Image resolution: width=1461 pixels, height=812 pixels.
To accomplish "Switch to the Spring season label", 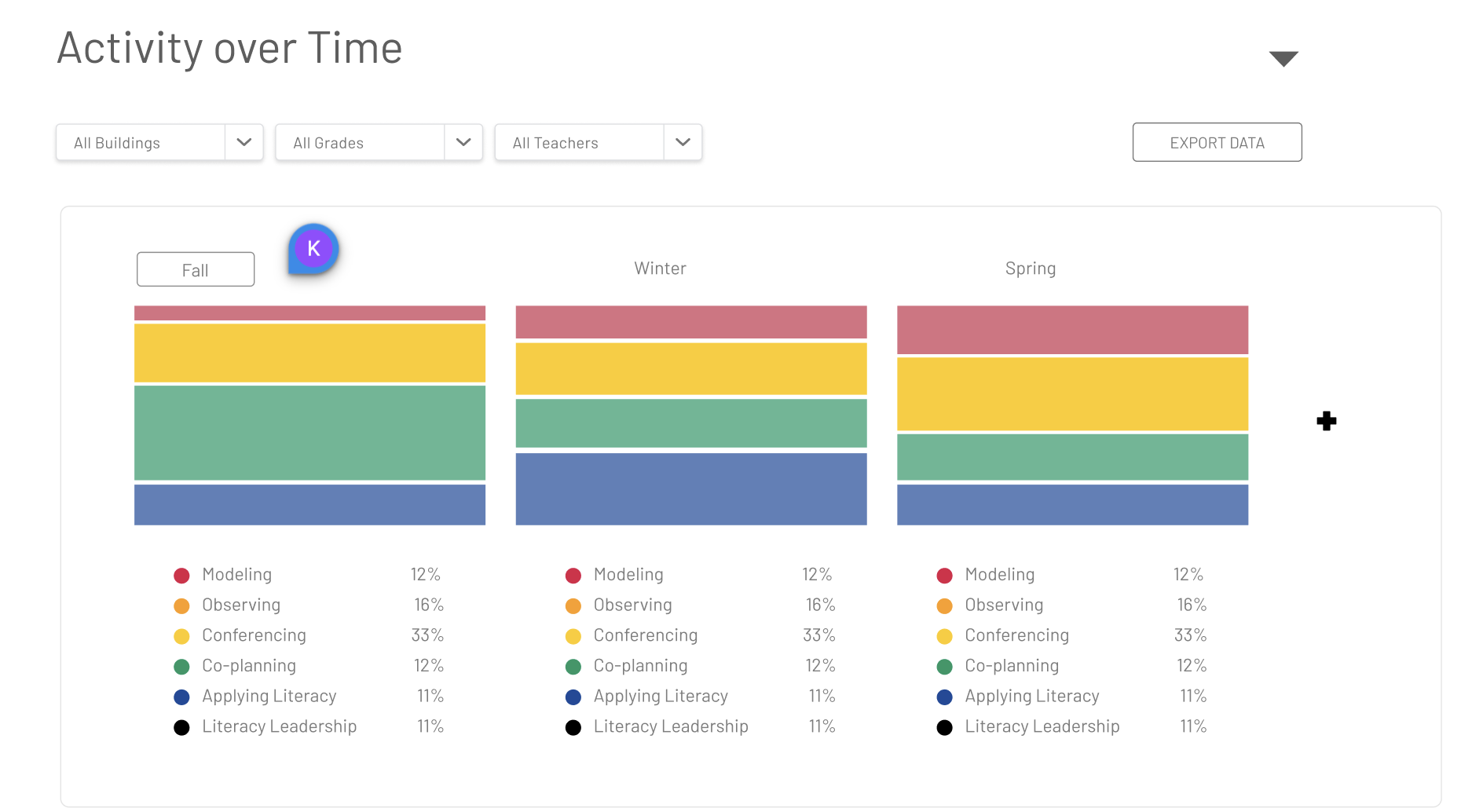I will click(1030, 269).
